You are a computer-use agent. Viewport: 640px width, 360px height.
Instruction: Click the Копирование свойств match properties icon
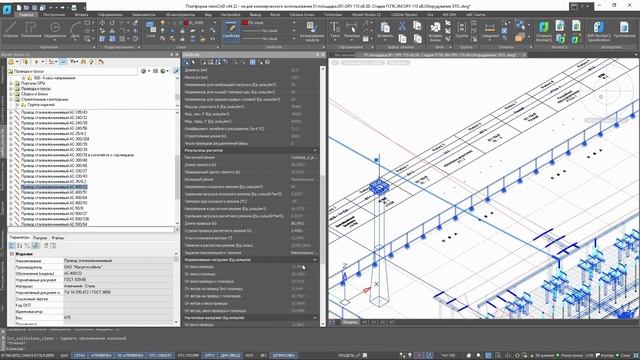coord(312,30)
